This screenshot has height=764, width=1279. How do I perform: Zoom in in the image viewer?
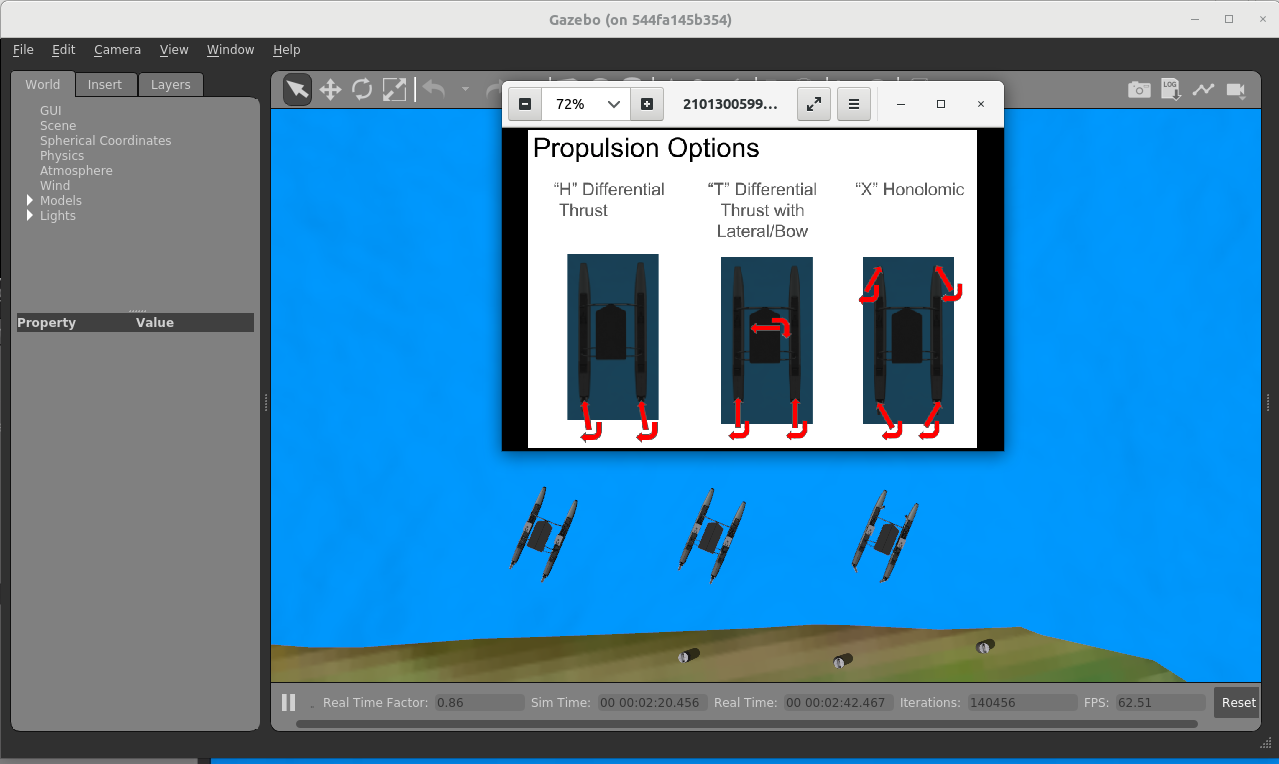(647, 104)
